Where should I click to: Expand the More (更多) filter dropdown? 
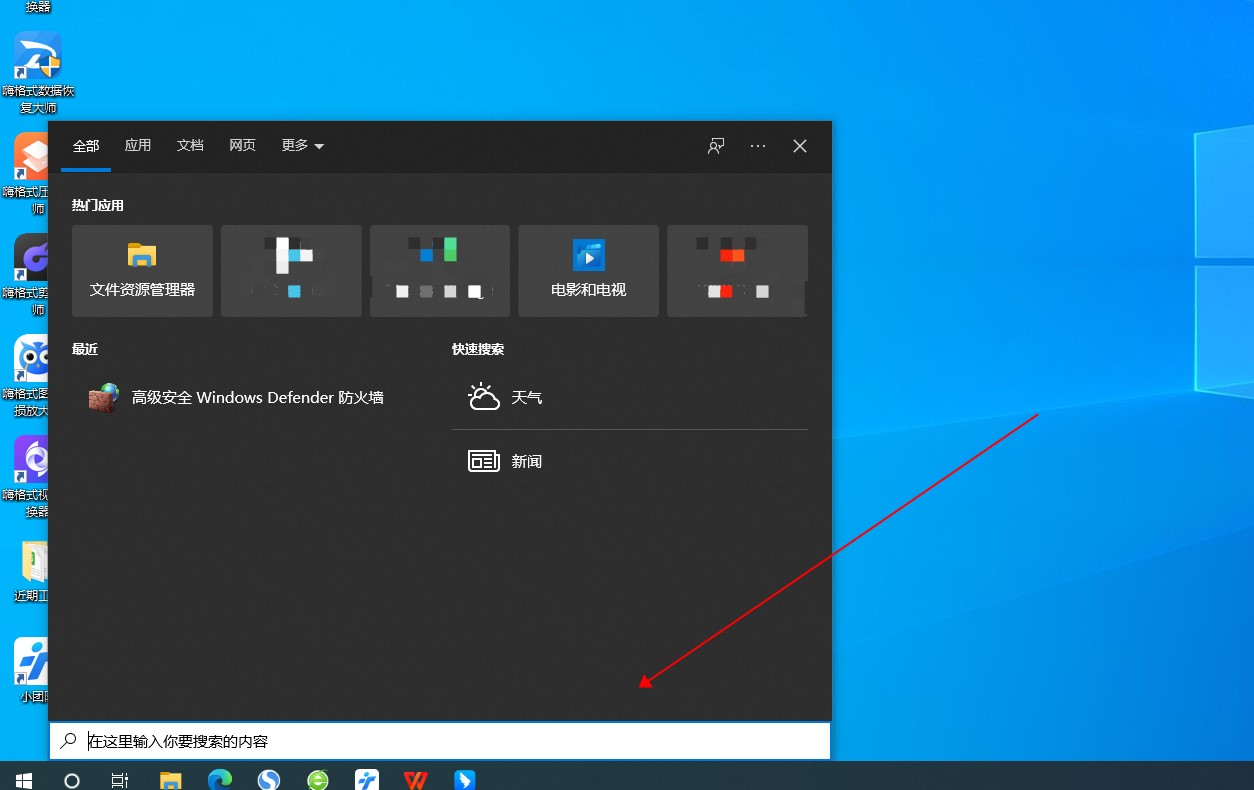[x=302, y=146]
